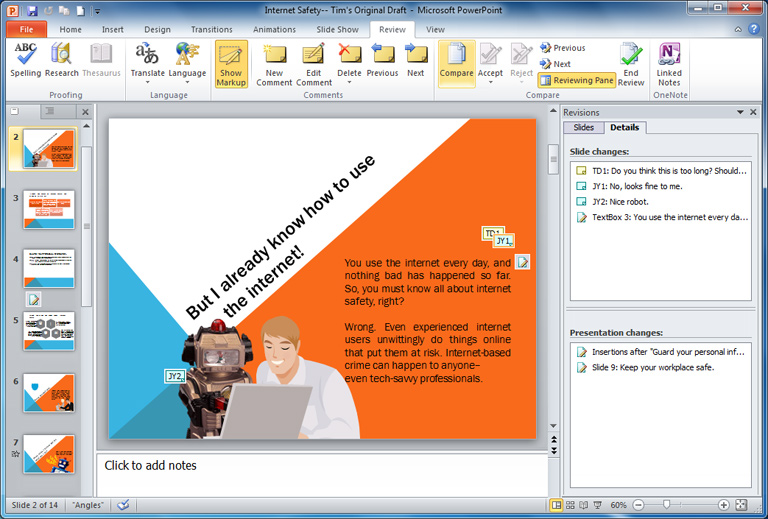Switch to the Transitions ribbon tab
Image resolution: width=768 pixels, height=519 pixels.
(211, 29)
